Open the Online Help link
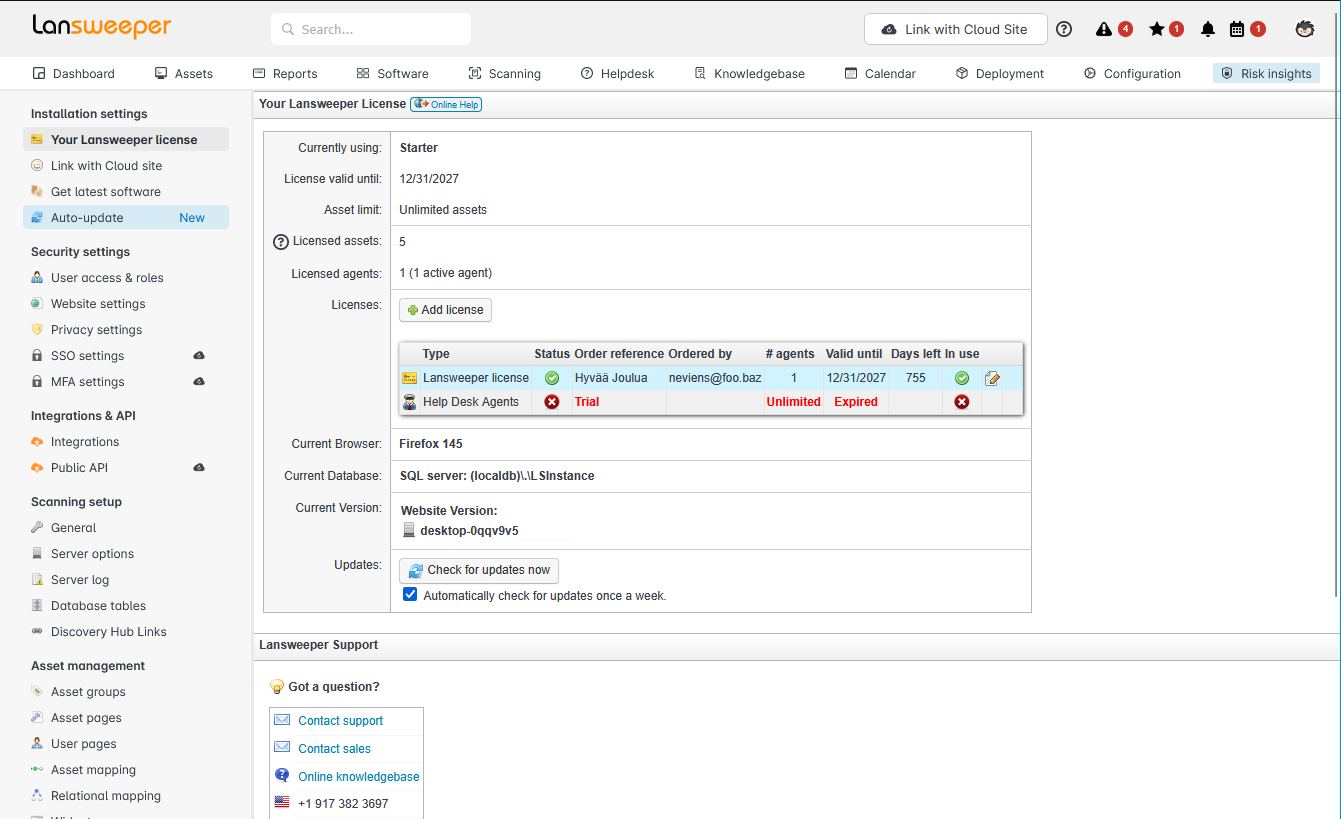Image resolution: width=1341 pixels, height=819 pixels. pos(446,104)
